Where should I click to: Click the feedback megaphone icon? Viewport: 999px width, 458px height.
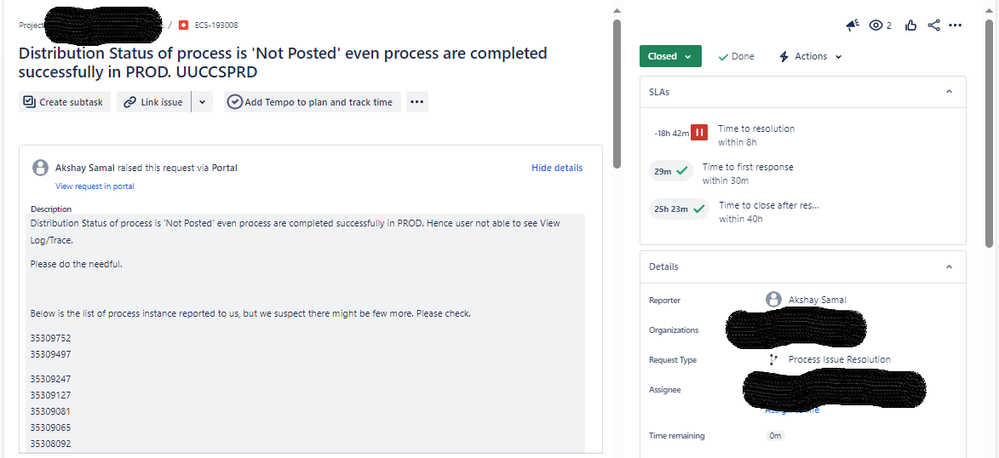852,25
